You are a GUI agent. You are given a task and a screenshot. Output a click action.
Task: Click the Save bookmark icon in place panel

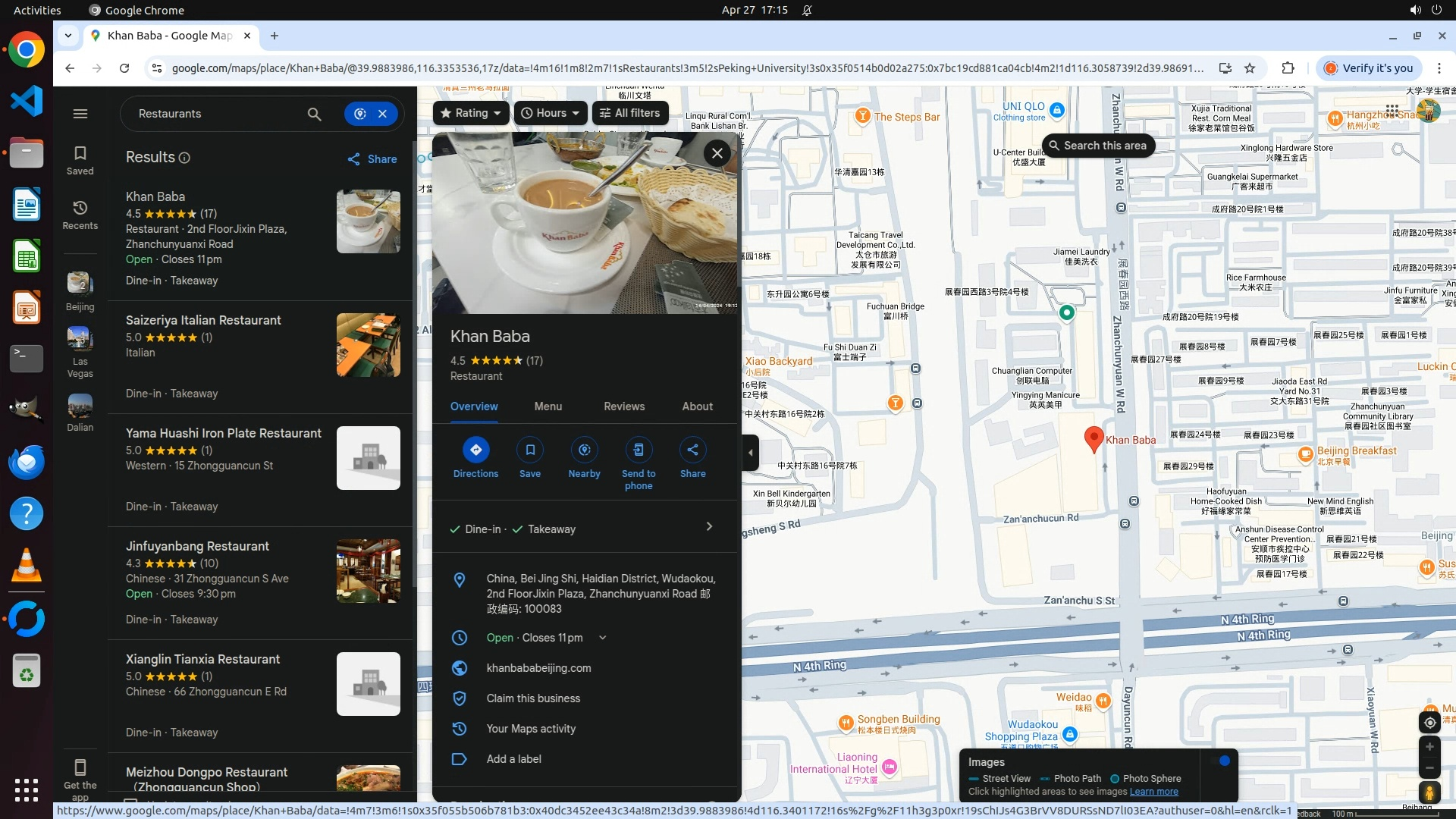click(x=530, y=450)
